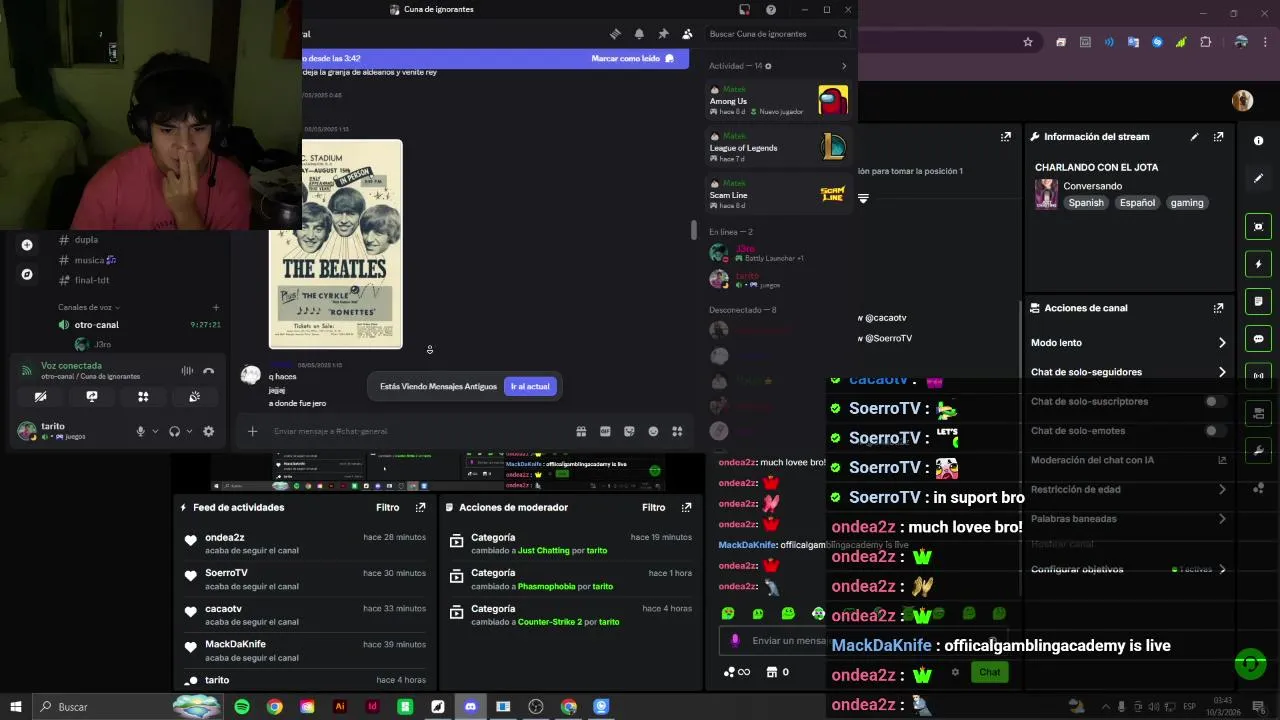This screenshot has height=720, width=1280.
Task: Expand Configurar objetivos option
Action: 1128,569
